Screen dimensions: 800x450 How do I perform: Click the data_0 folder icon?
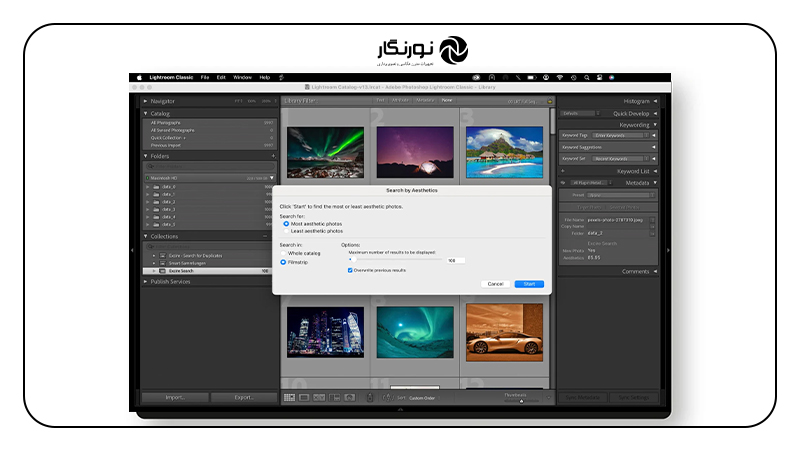click(x=156, y=187)
